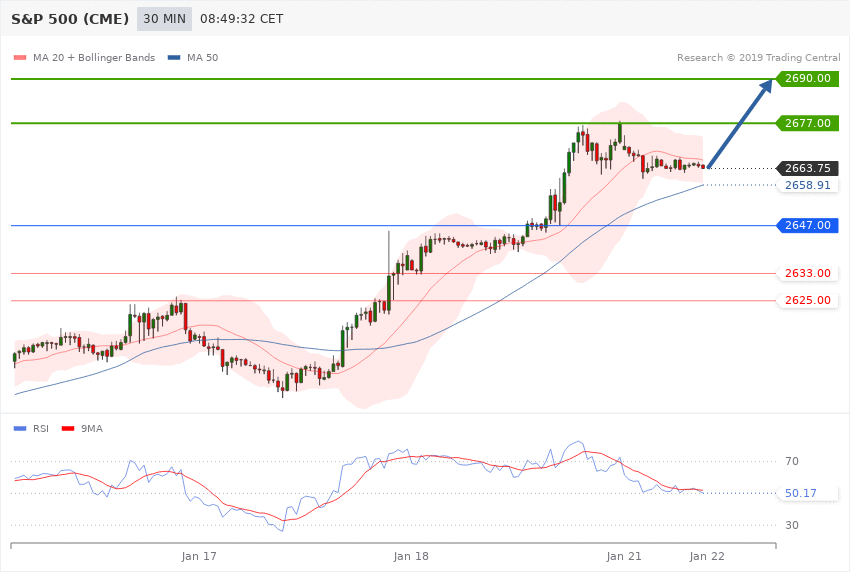
Task: Click the Jan 22 date axis label
Action: click(707, 556)
